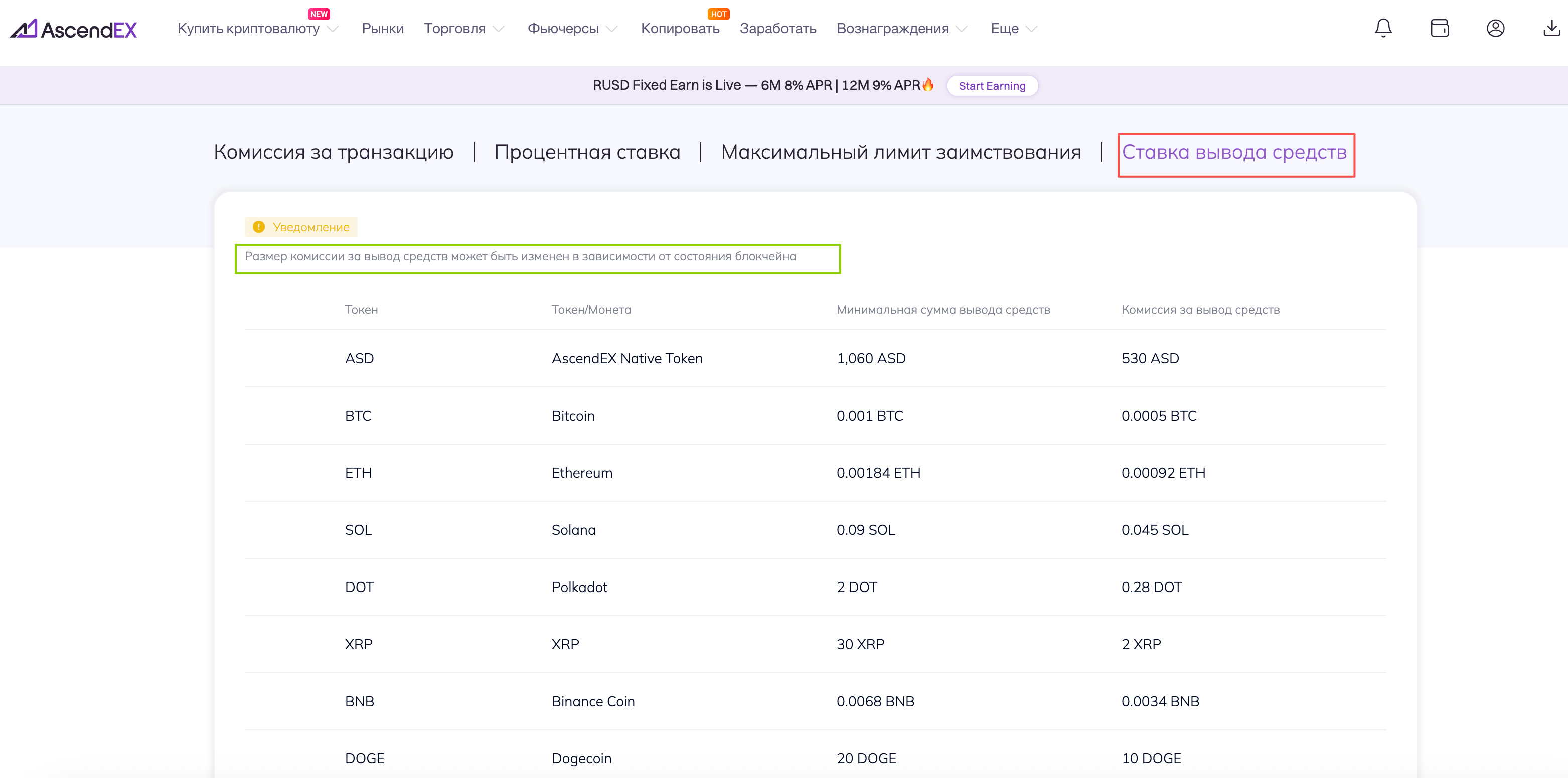This screenshot has height=778, width=1568.
Task: Expand the Фьючерсы dropdown menu
Action: pyautogui.click(x=612, y=29)
